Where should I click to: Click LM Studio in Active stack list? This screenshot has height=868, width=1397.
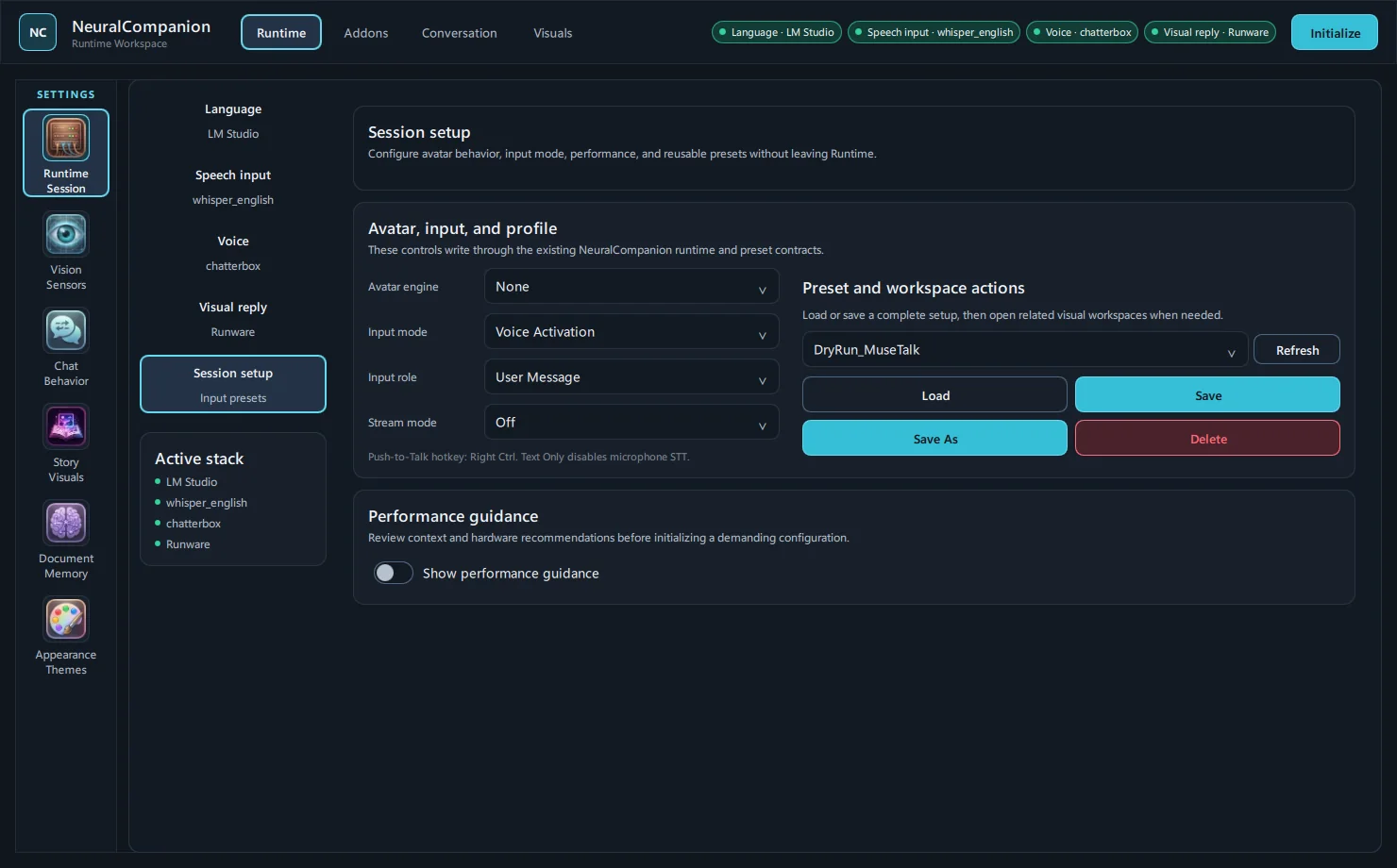pyautogui.click(x=192, y=482)
